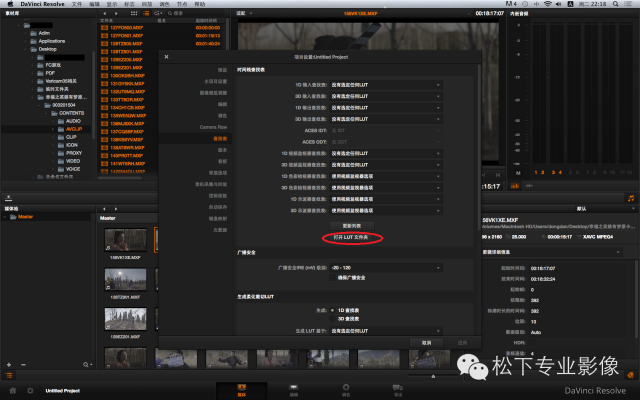Toggle audio channel 3 indicator

point(553,173)
